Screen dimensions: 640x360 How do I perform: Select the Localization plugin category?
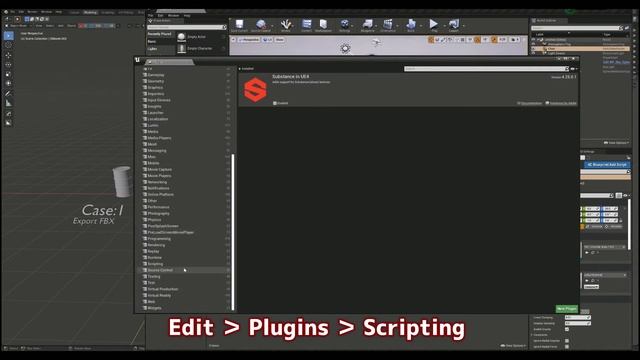pos(158,119)
